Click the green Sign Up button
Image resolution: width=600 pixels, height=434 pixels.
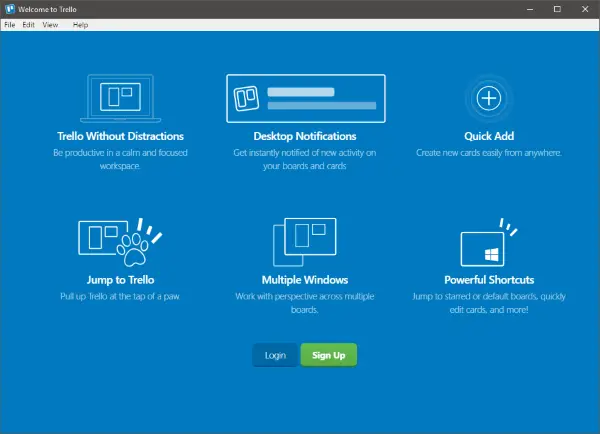(x=329, y=355)
